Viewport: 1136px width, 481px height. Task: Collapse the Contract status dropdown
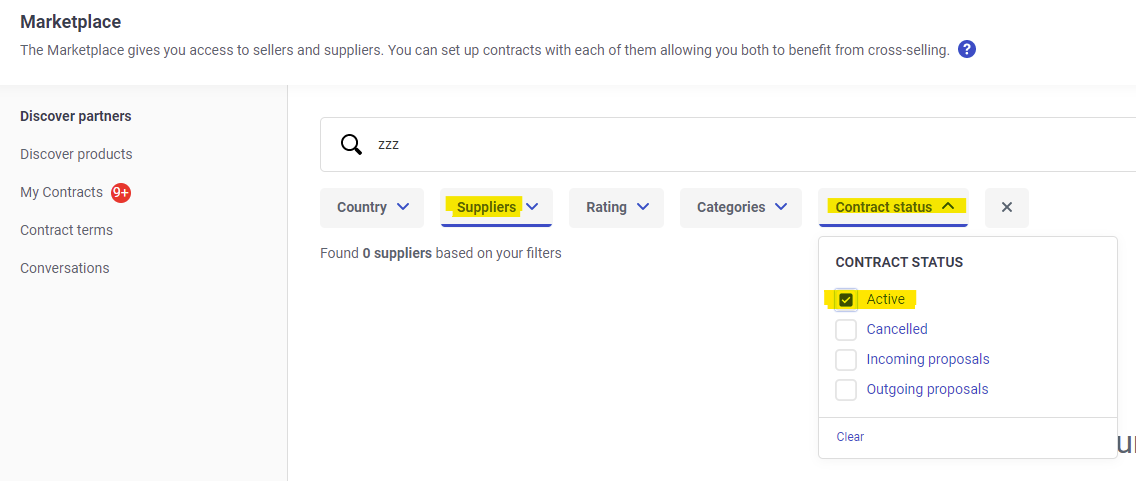tap(893, 207)
